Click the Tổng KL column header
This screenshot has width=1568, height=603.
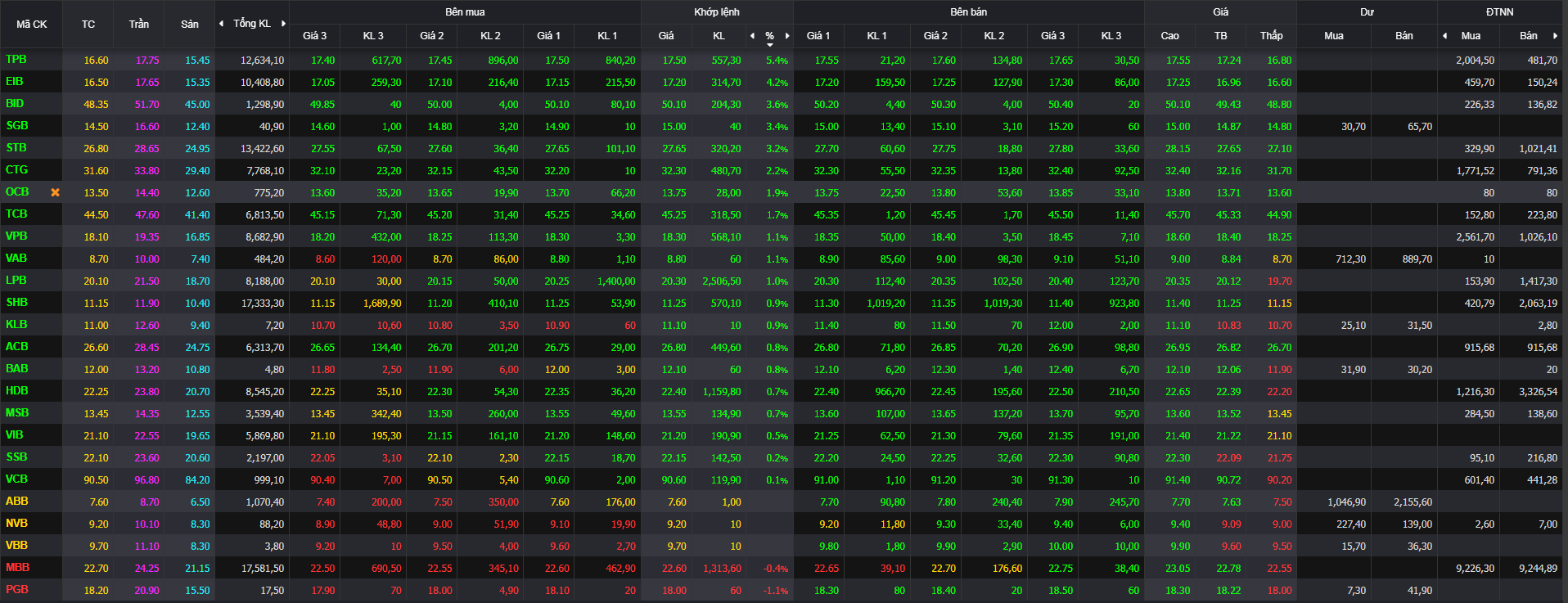coord(252,24)
